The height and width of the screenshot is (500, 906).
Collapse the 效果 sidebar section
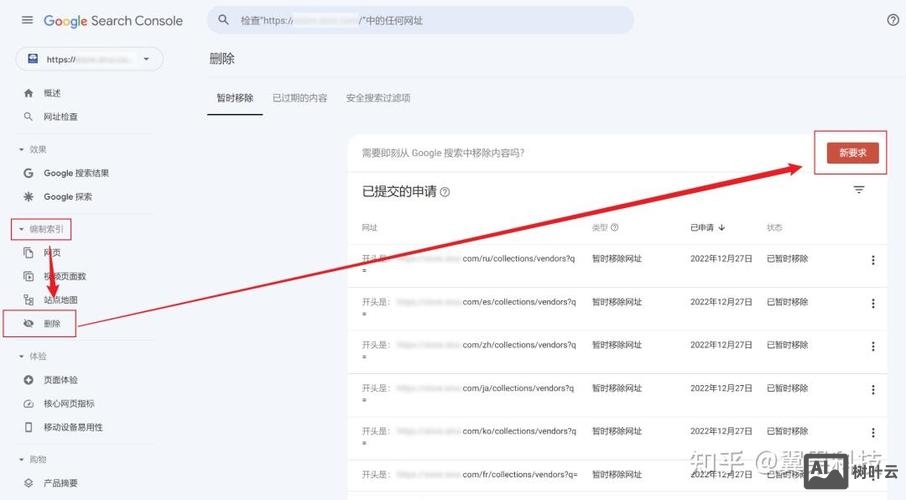pos(21,149)
